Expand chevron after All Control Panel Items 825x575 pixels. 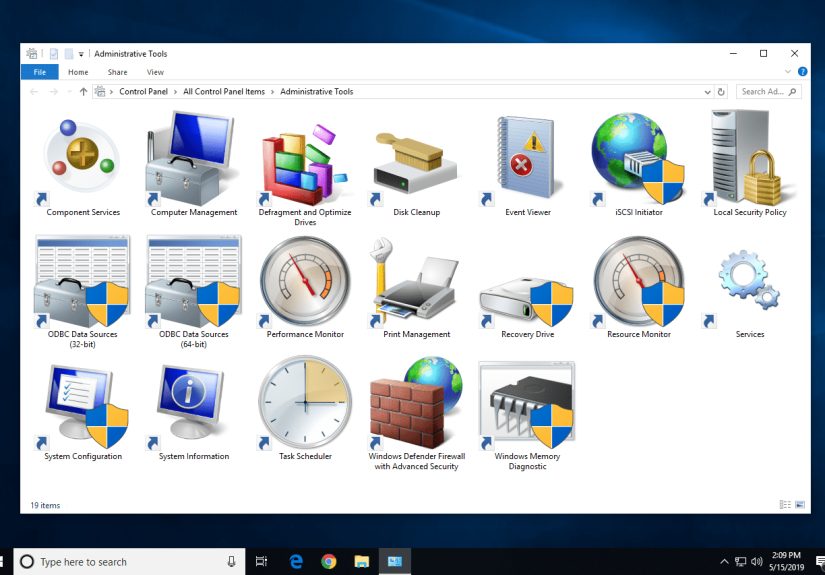tap(273, 92)
